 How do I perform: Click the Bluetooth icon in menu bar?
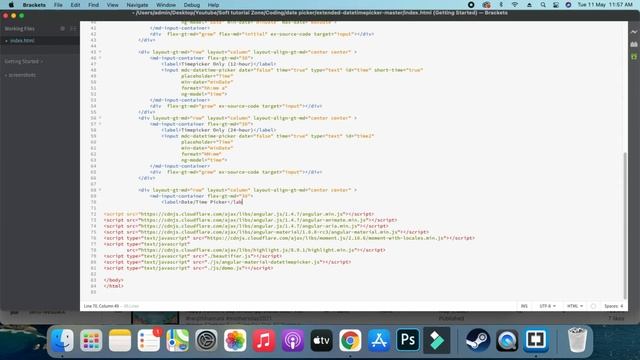(501, 5)
